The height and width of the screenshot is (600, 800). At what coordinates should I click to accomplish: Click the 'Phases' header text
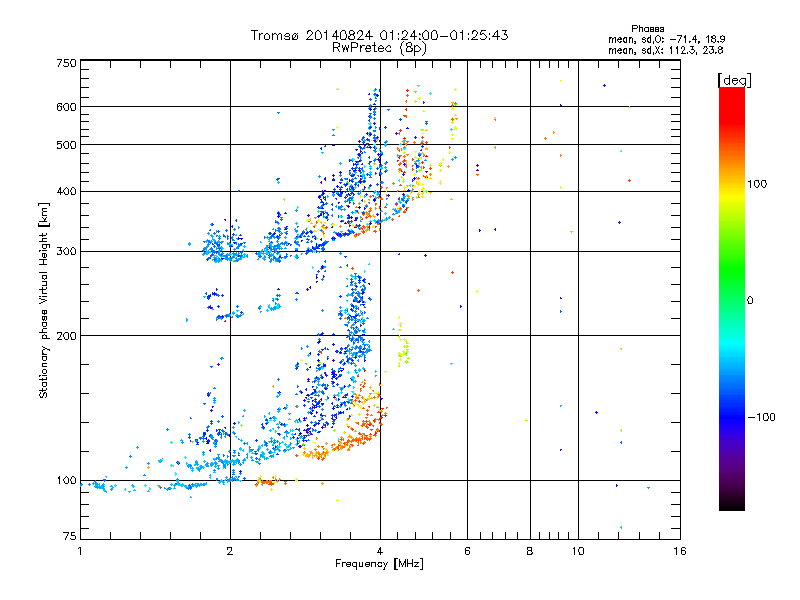click(647, 29)
